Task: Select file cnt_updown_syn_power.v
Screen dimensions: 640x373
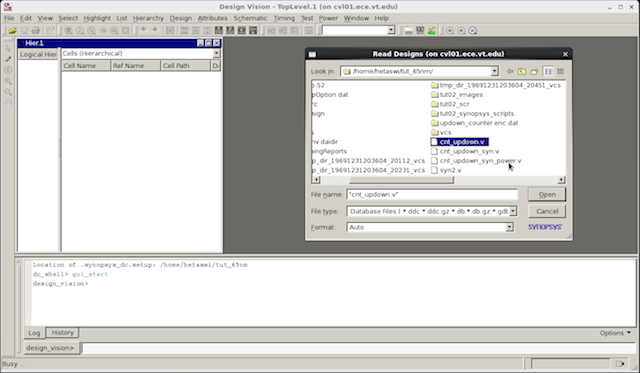Action: [476, 161]
